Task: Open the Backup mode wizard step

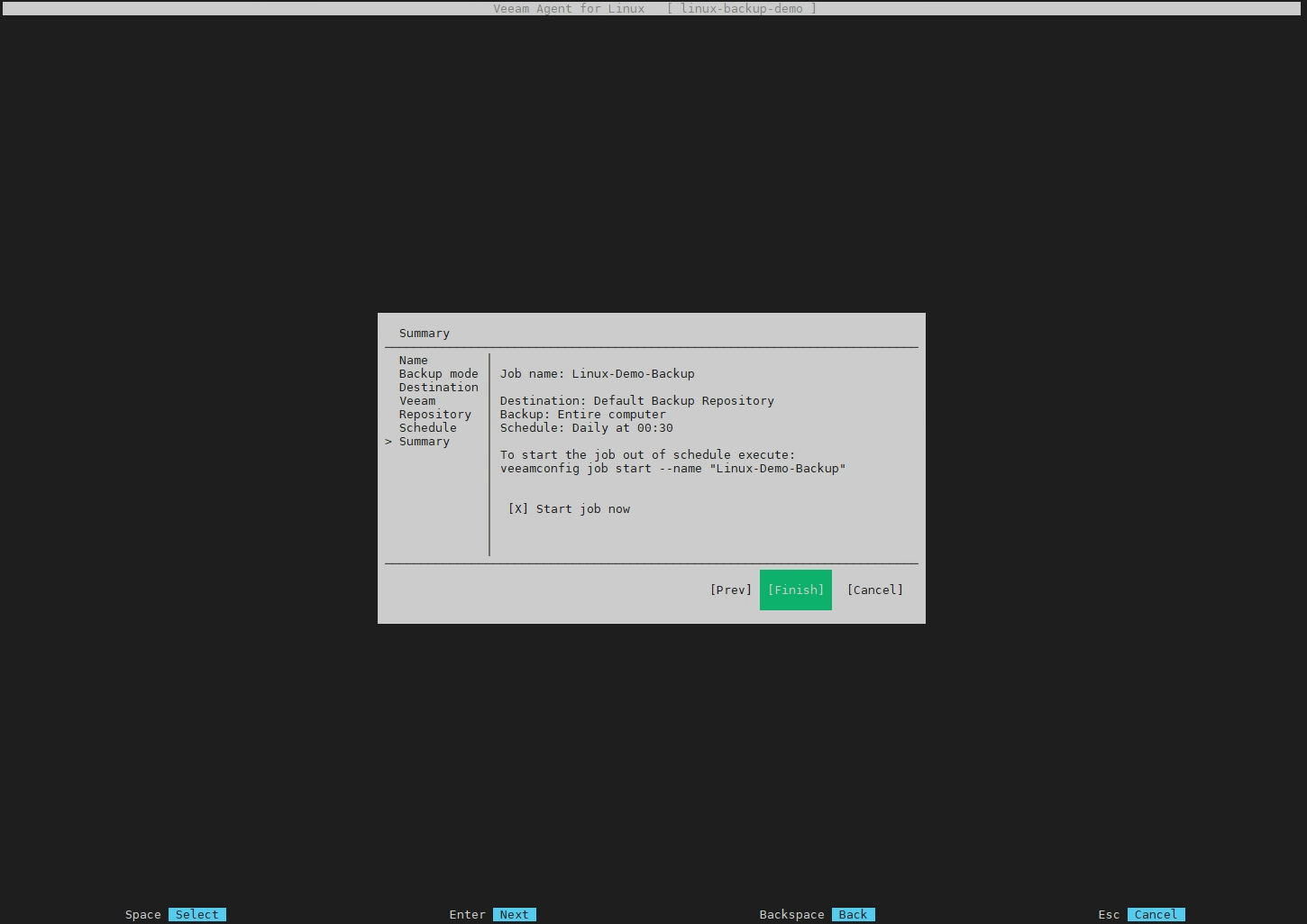Action: click(438, 374)
